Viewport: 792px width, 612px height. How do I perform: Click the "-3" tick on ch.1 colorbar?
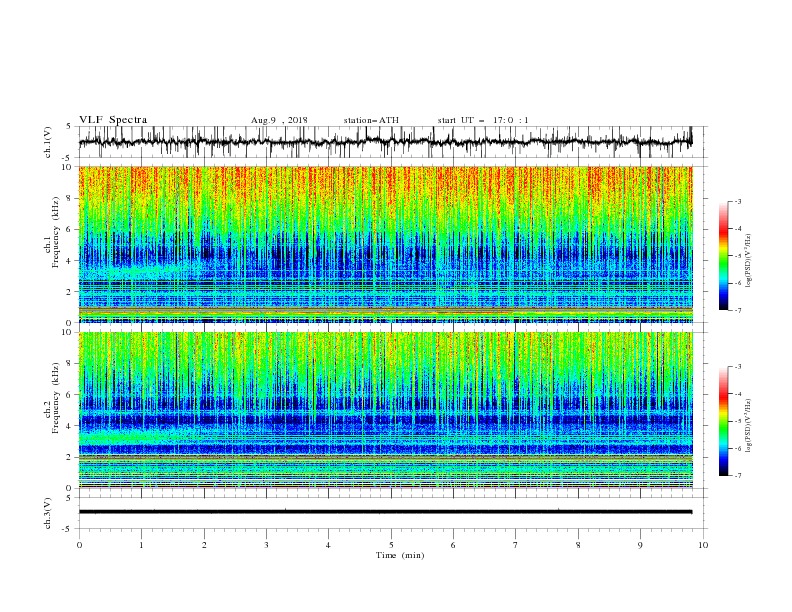[738, 201]
